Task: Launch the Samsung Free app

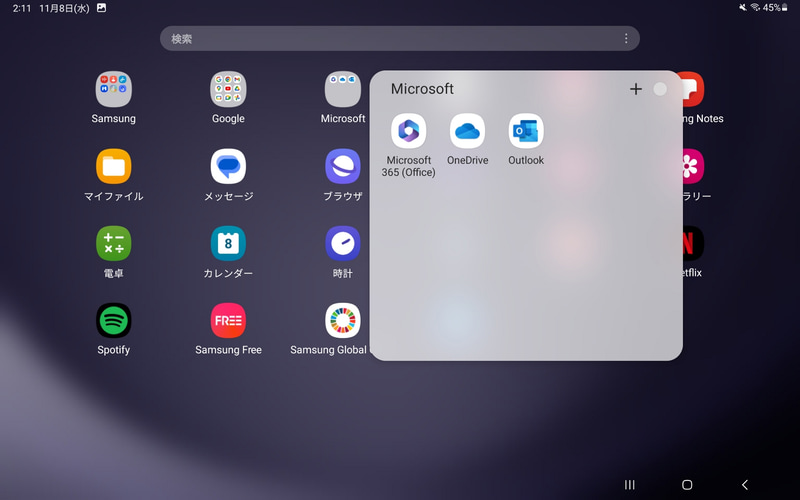Action: [228, 320]
